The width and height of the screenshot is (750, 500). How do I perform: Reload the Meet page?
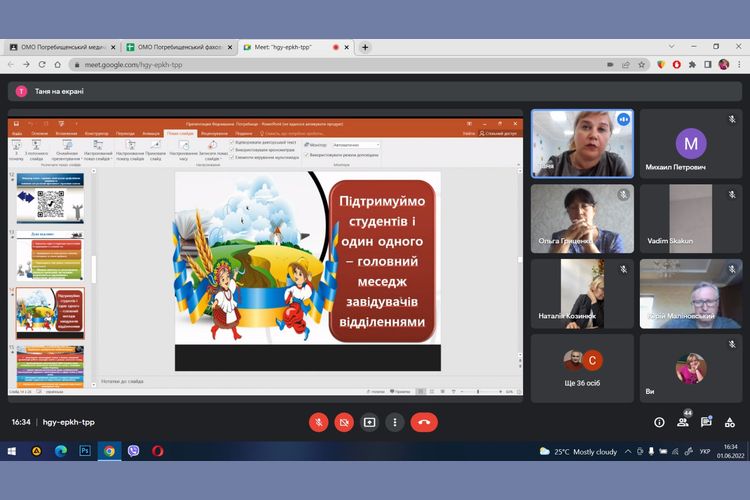pyautogui.click(x=57, y=65)
